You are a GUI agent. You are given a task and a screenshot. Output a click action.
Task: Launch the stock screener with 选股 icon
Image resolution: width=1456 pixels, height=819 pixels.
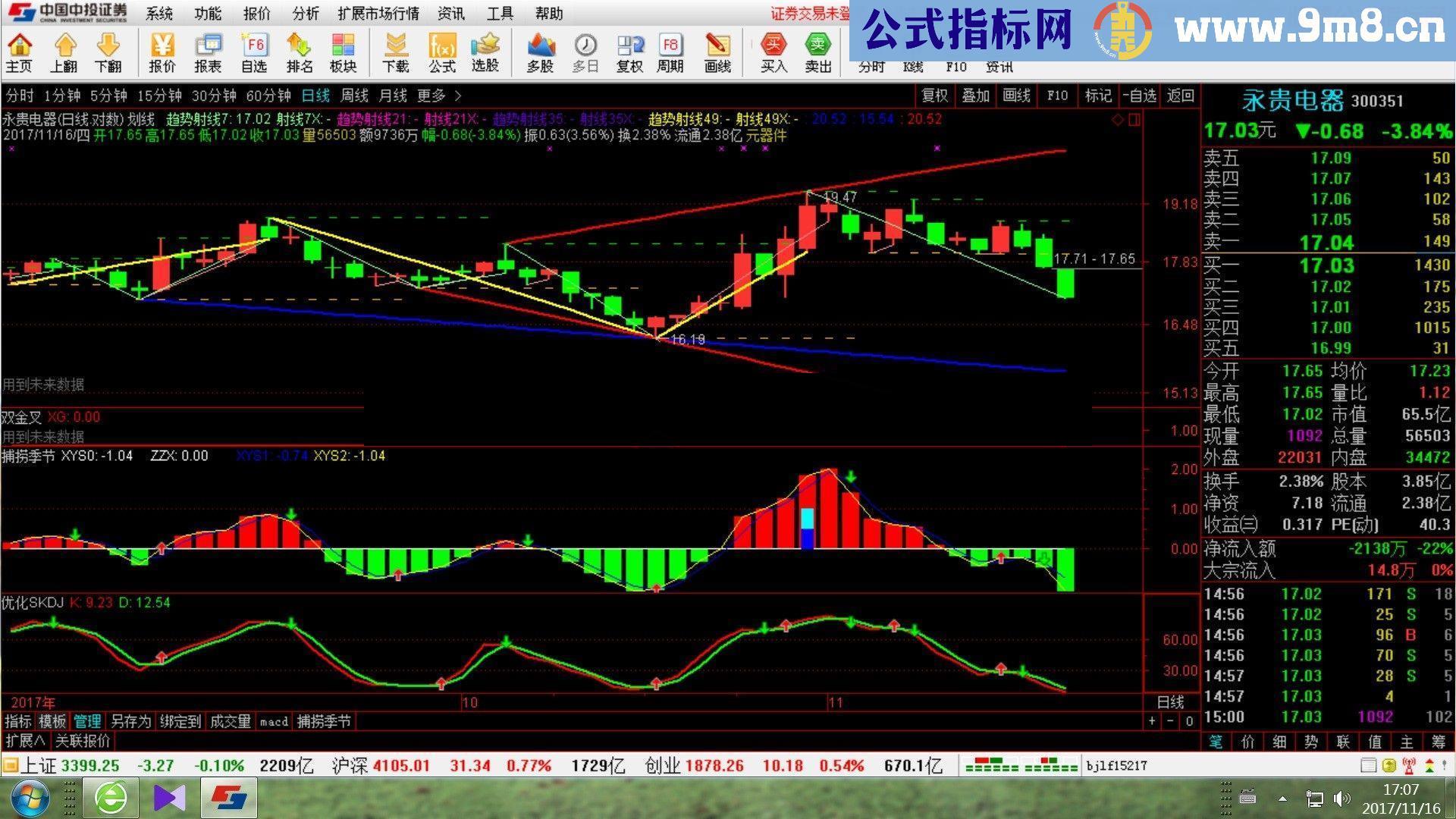pos(485,53)
